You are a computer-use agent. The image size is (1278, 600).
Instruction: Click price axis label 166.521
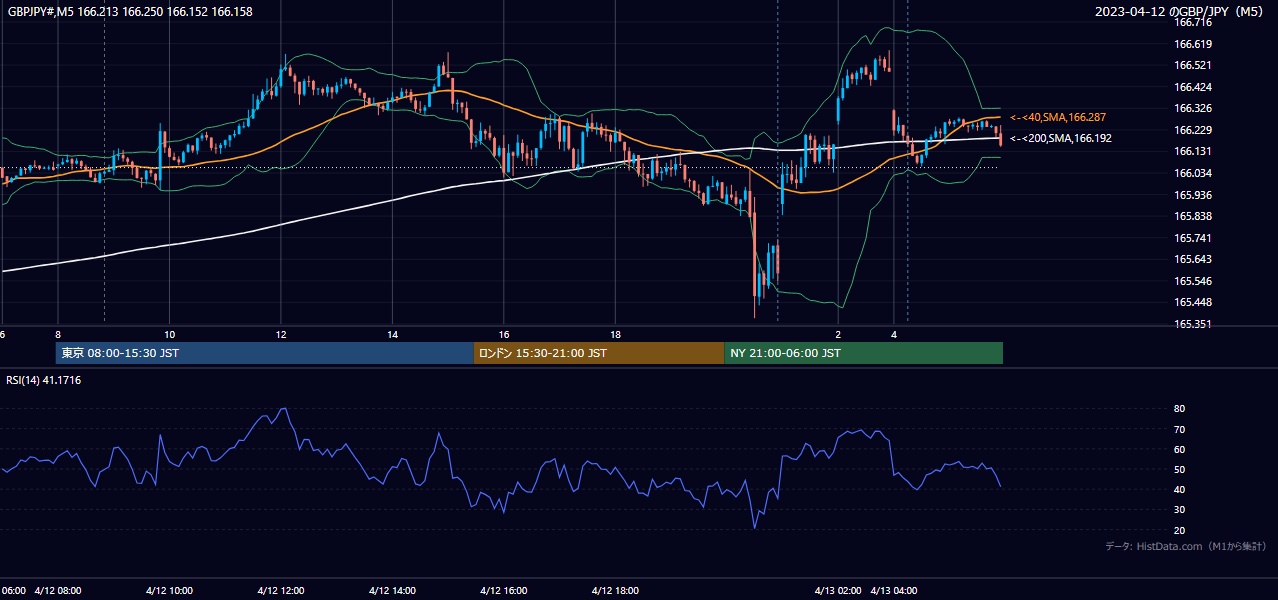point(1193,65)
